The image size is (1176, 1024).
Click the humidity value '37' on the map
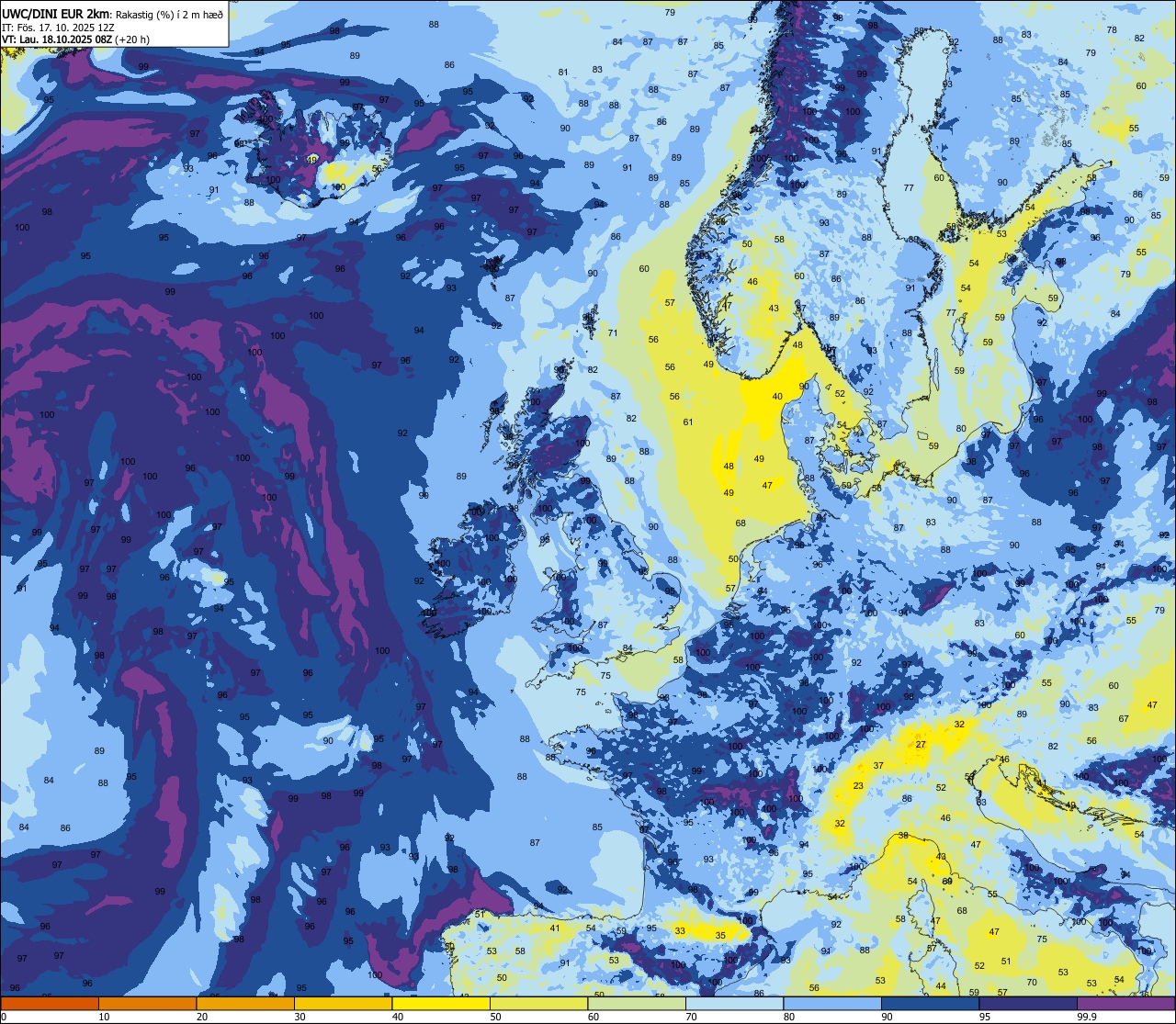(x=878, y=766)
